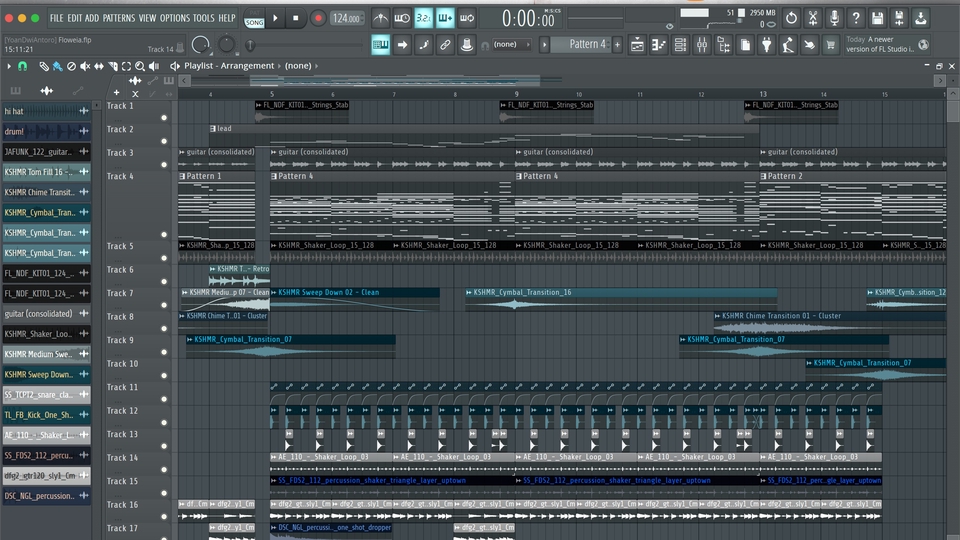Screen dimensions: 960x540
Task: Save new version of the project
Action: (899, 18)
